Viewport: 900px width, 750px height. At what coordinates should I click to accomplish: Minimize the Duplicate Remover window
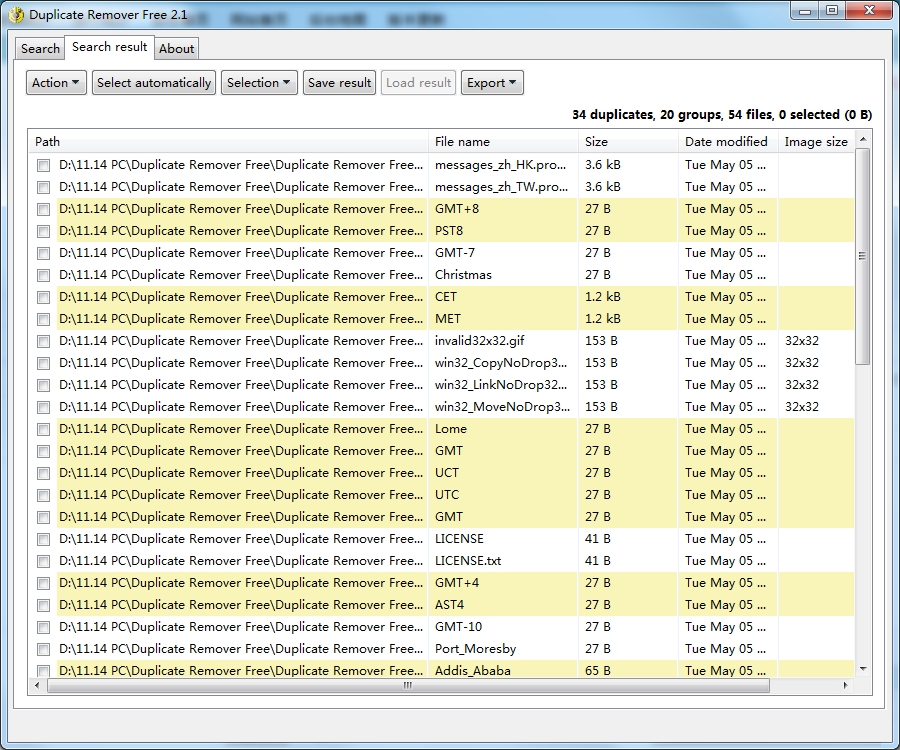click(x=804, y=10)
